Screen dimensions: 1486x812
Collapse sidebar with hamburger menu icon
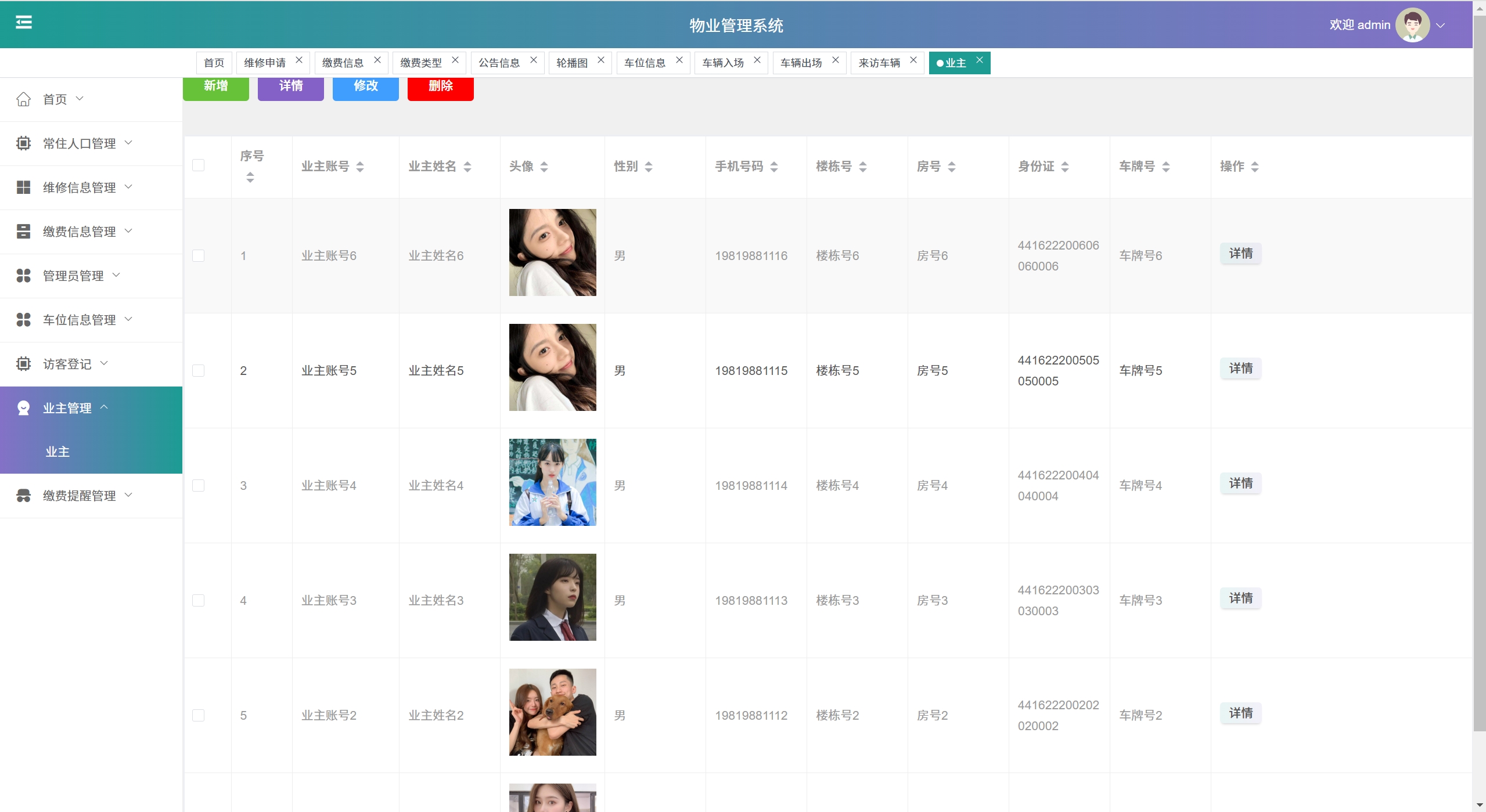pyautogui.click(x=24, y=23)
